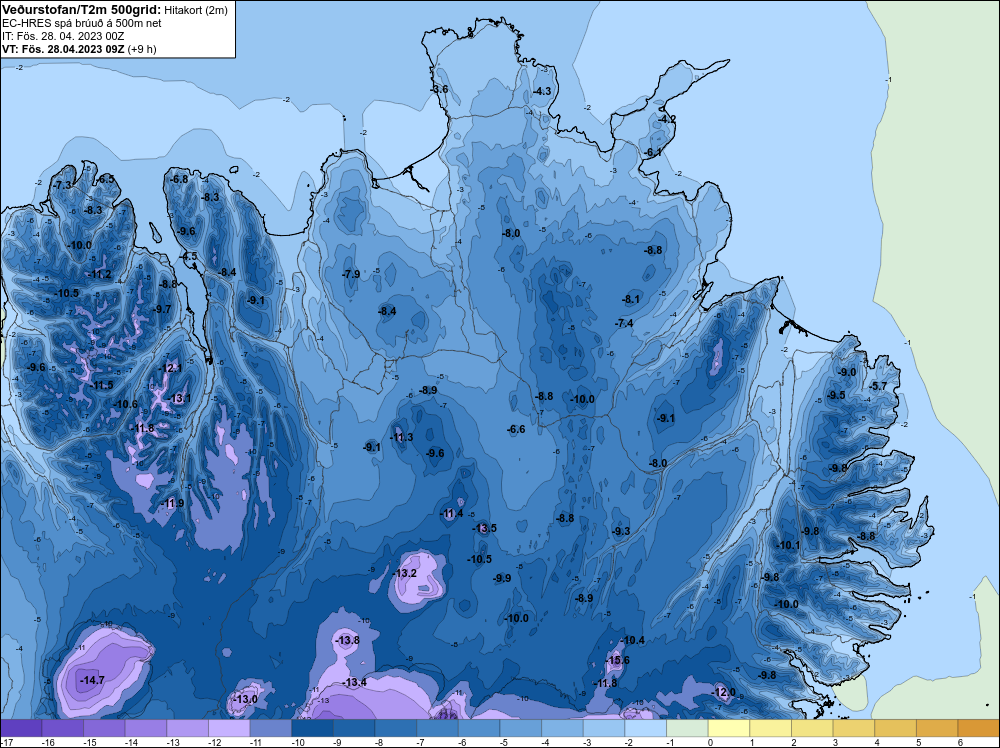Select the legend swatch between -12 and -11
The height and width of the screenshot is (748, 1000).
coord(229,728)
